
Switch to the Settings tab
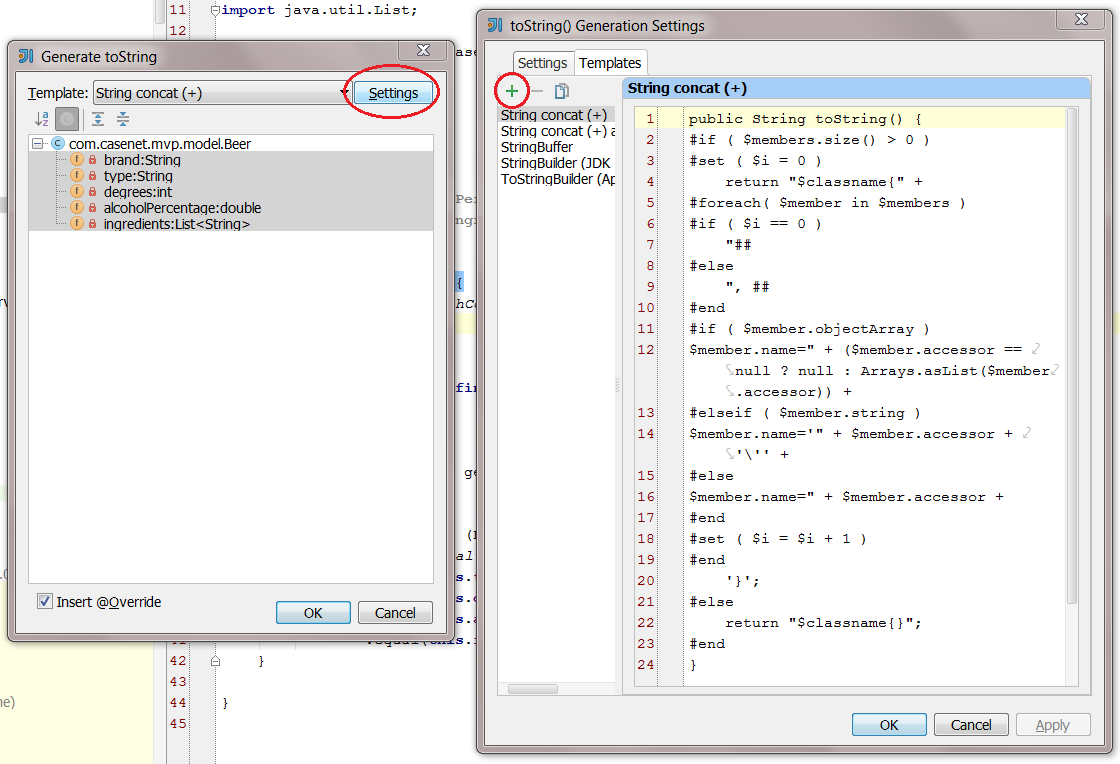(542, 63)
